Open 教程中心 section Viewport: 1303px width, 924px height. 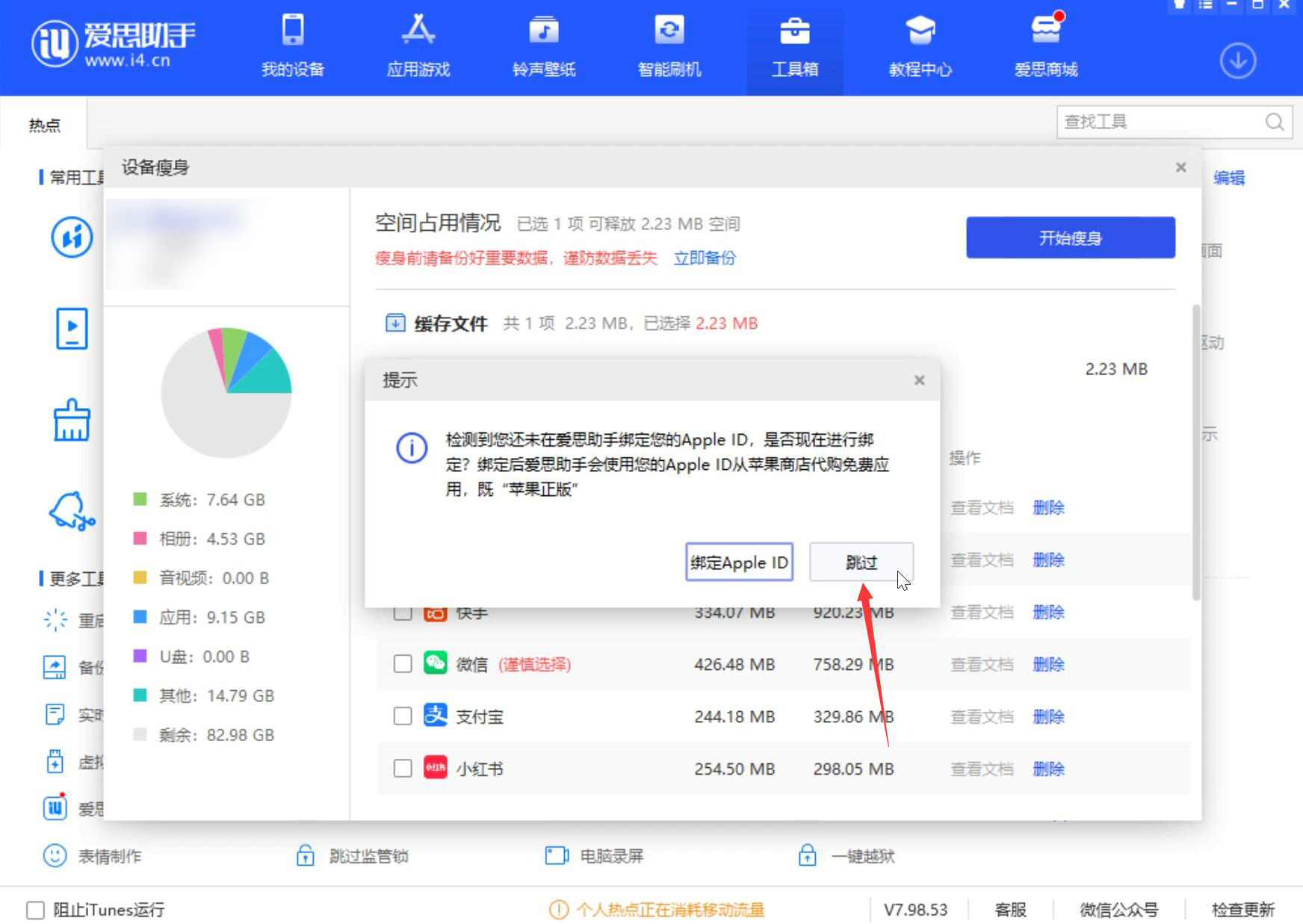920,48
